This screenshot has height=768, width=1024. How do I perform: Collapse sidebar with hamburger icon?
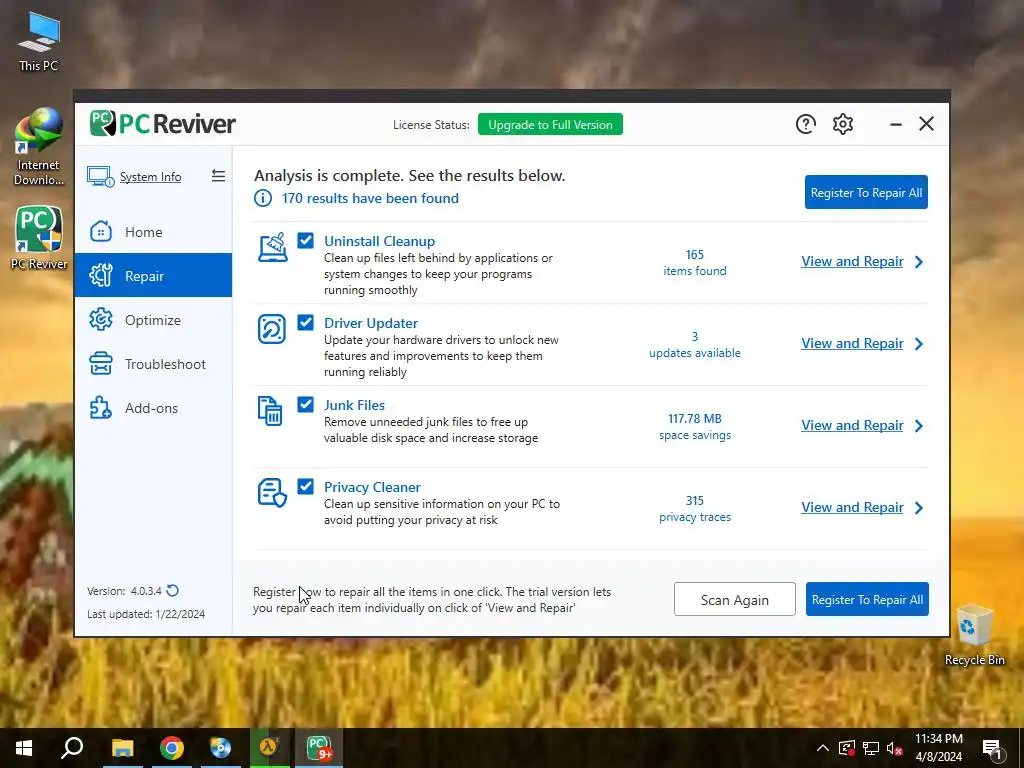(218, 176)
